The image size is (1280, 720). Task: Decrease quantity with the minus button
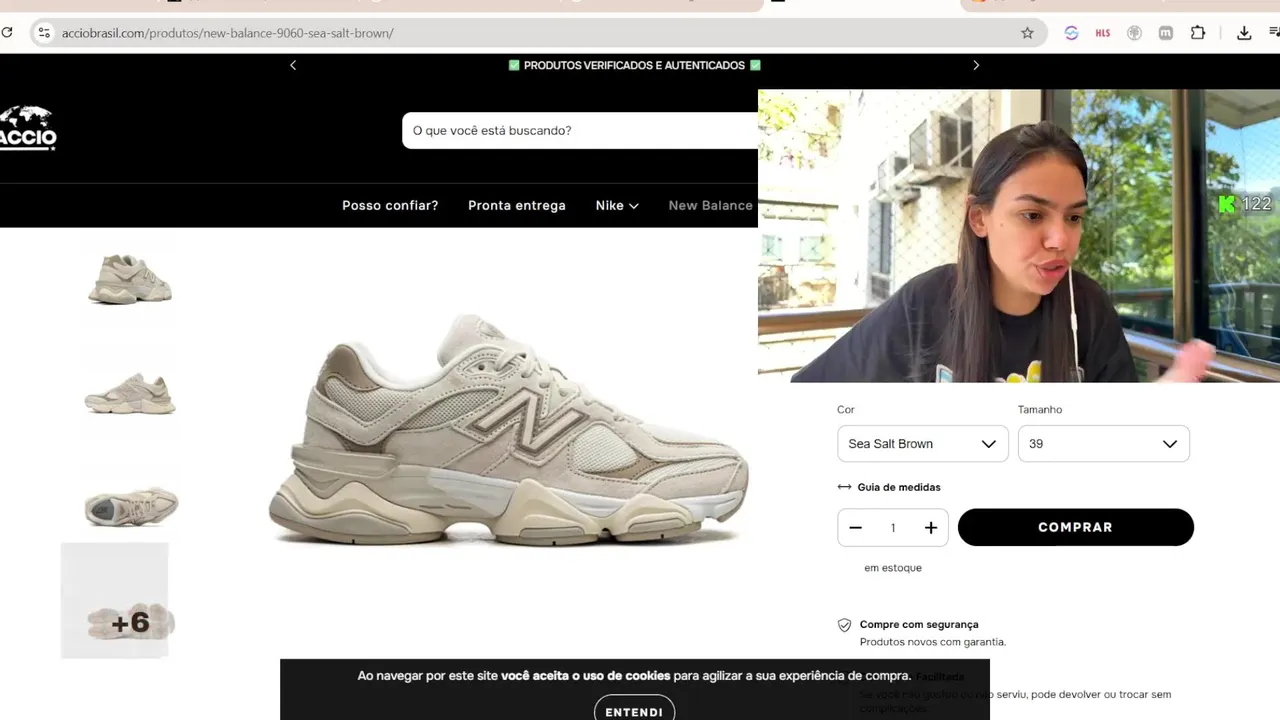point(855,528)
